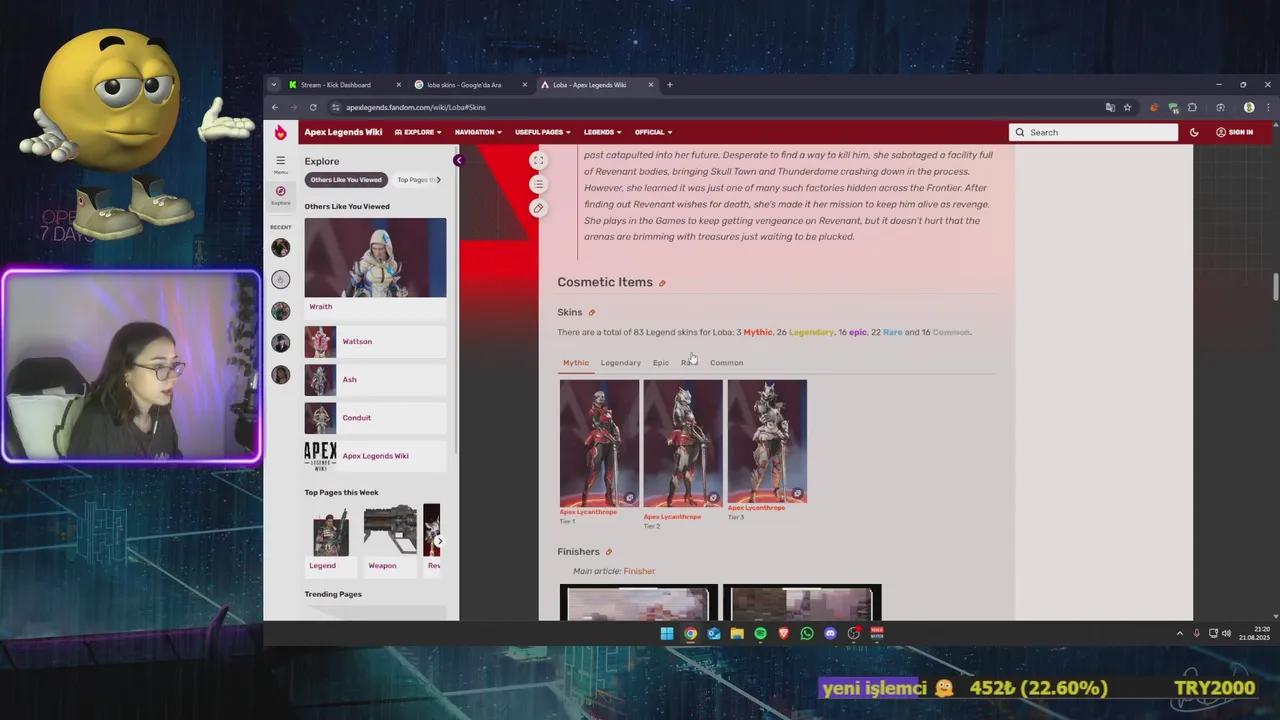Screen dimensions: 1280x720
Task: Open Spotify from the taskbar
Action: (x=760, y=633)
